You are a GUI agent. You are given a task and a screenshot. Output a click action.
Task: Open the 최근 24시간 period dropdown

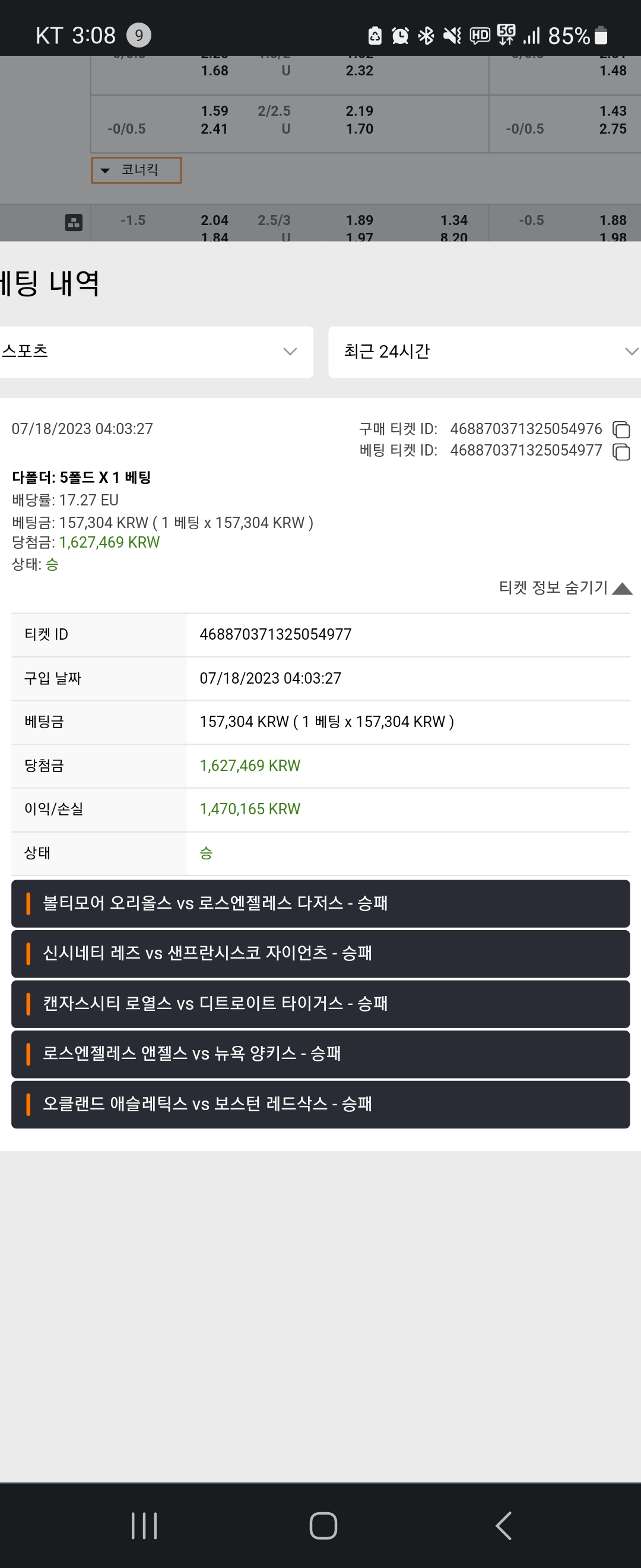(485, 352)
